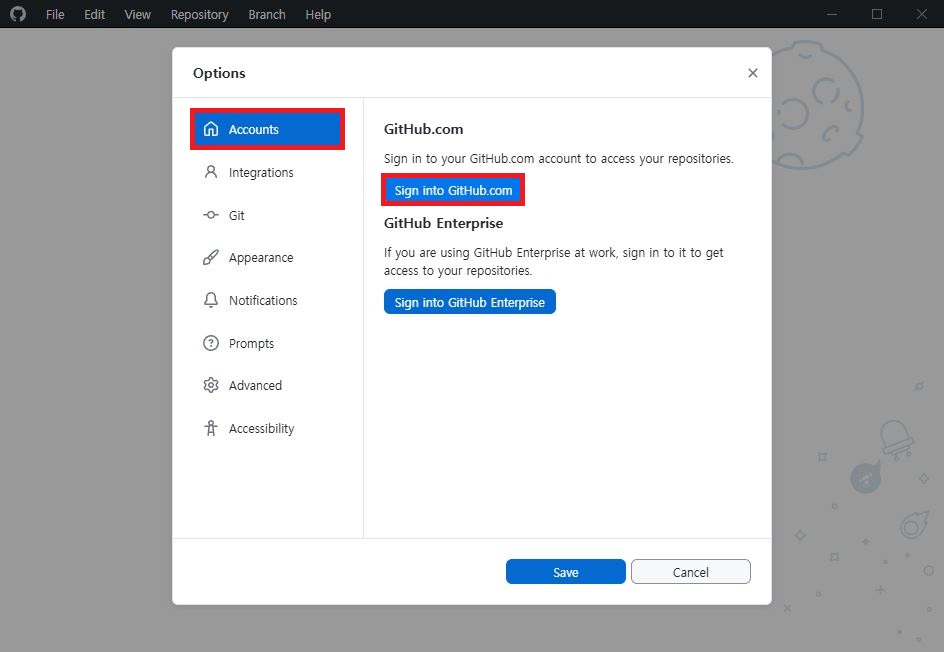Open the Branch menu
944x652 pixels.
pos(267,14)
